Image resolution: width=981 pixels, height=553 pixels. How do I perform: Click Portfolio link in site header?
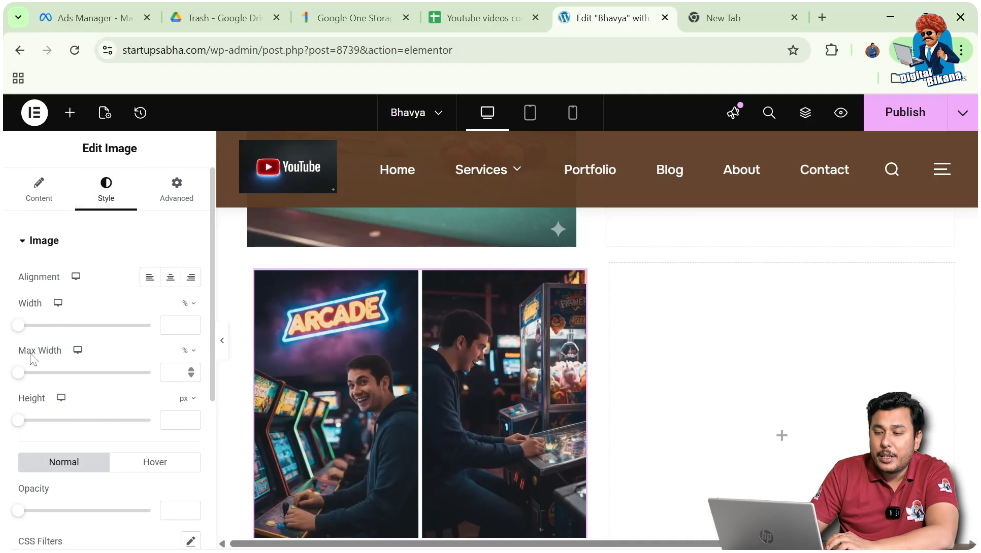(x=590, y=170)
